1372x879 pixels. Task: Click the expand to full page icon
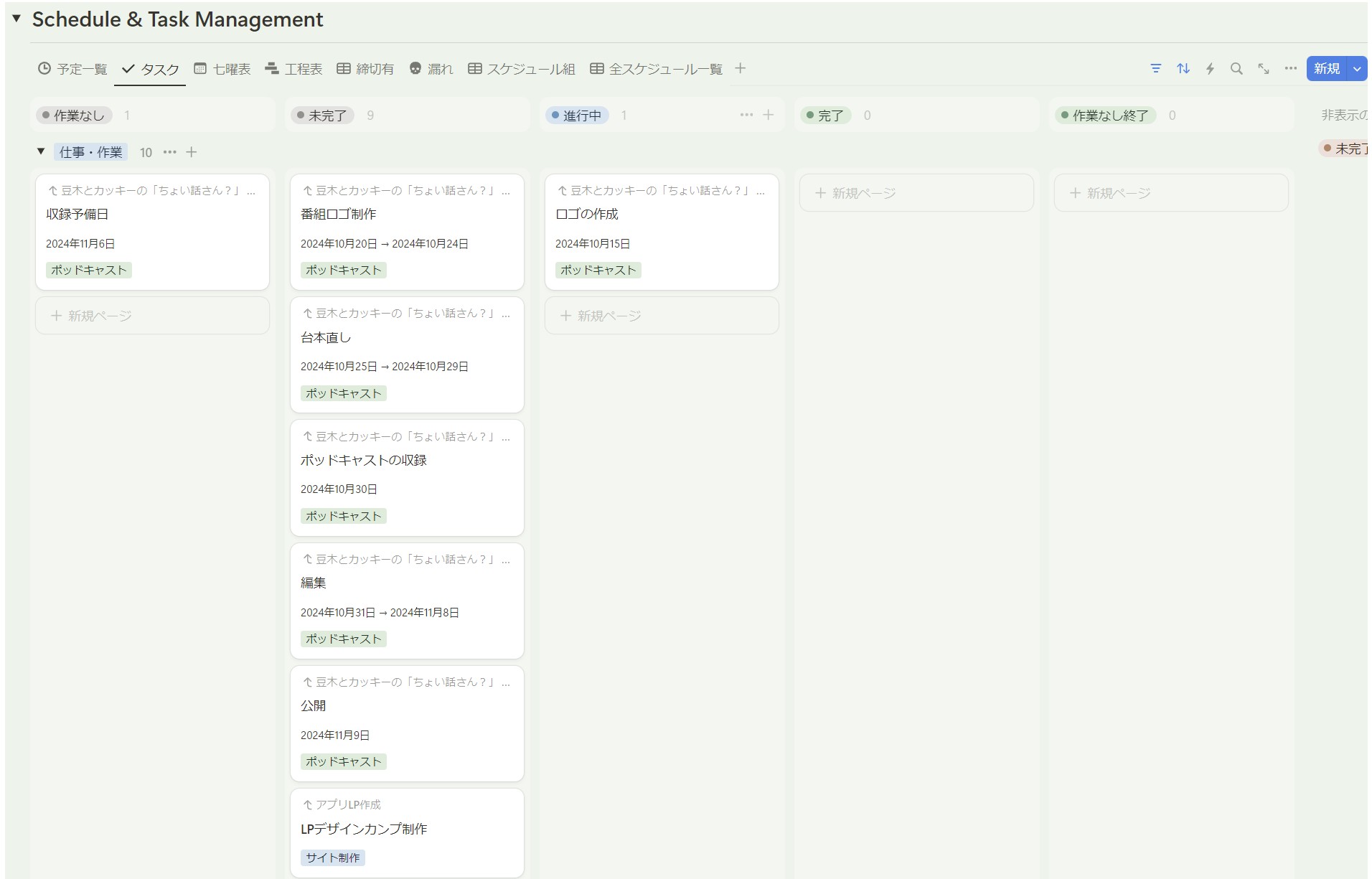coord(1264,69)
